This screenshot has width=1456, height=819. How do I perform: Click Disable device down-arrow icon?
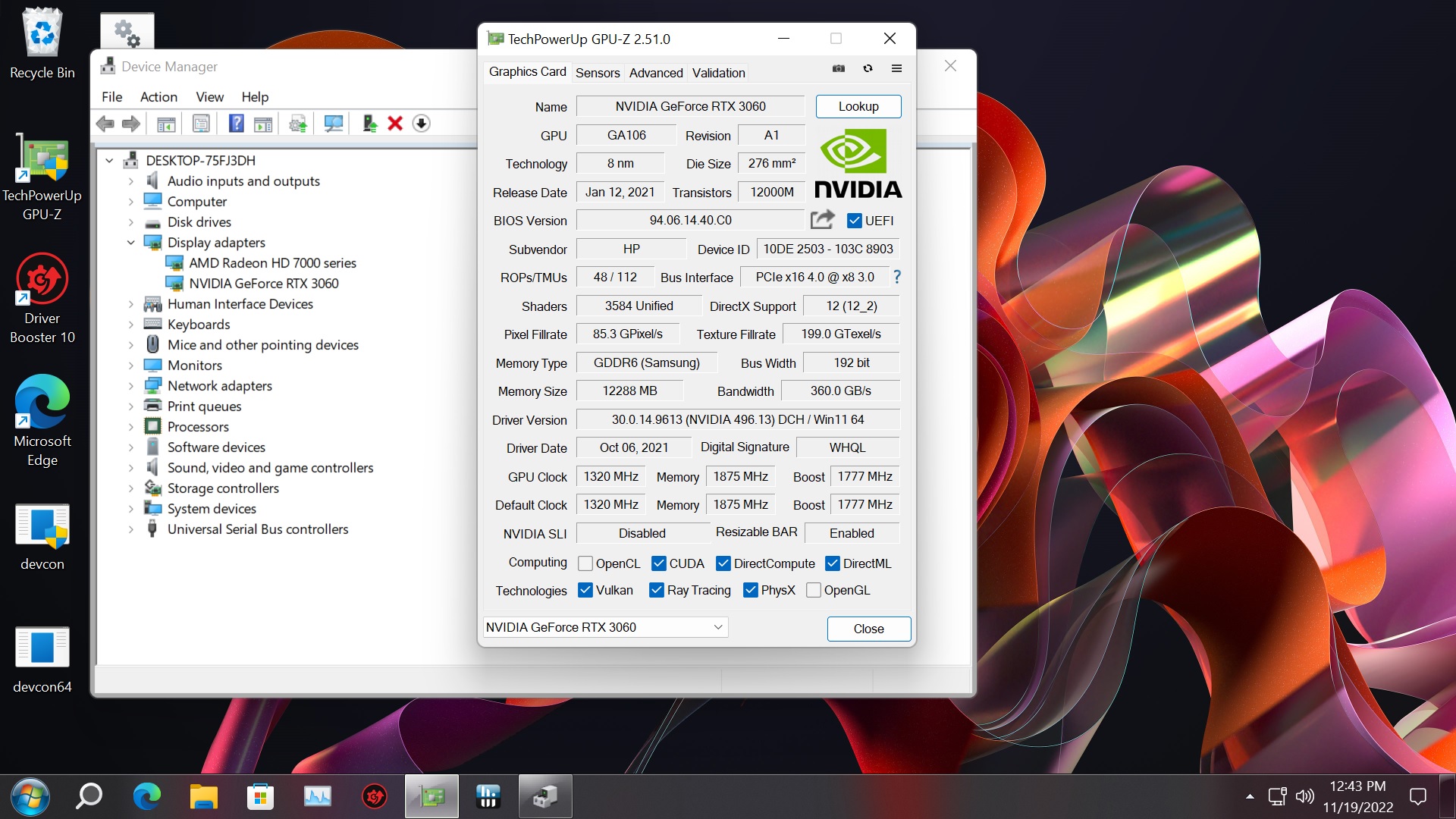tap(422, 124)
